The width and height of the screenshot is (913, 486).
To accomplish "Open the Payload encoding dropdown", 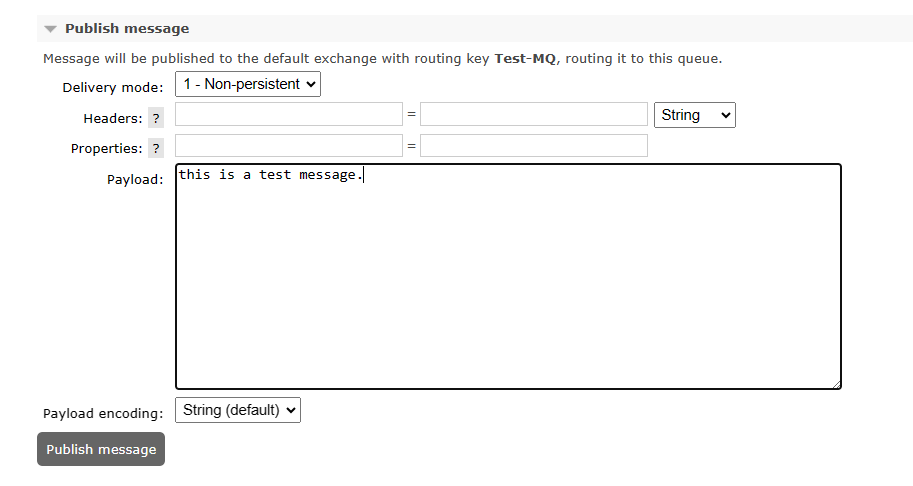I will (238, 410).
